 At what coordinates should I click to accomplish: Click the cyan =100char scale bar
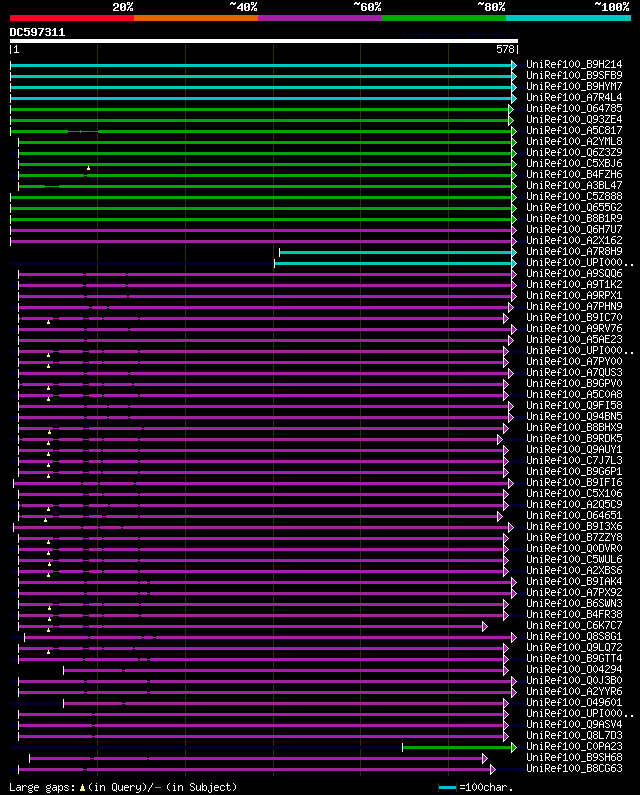pos(447,787)
